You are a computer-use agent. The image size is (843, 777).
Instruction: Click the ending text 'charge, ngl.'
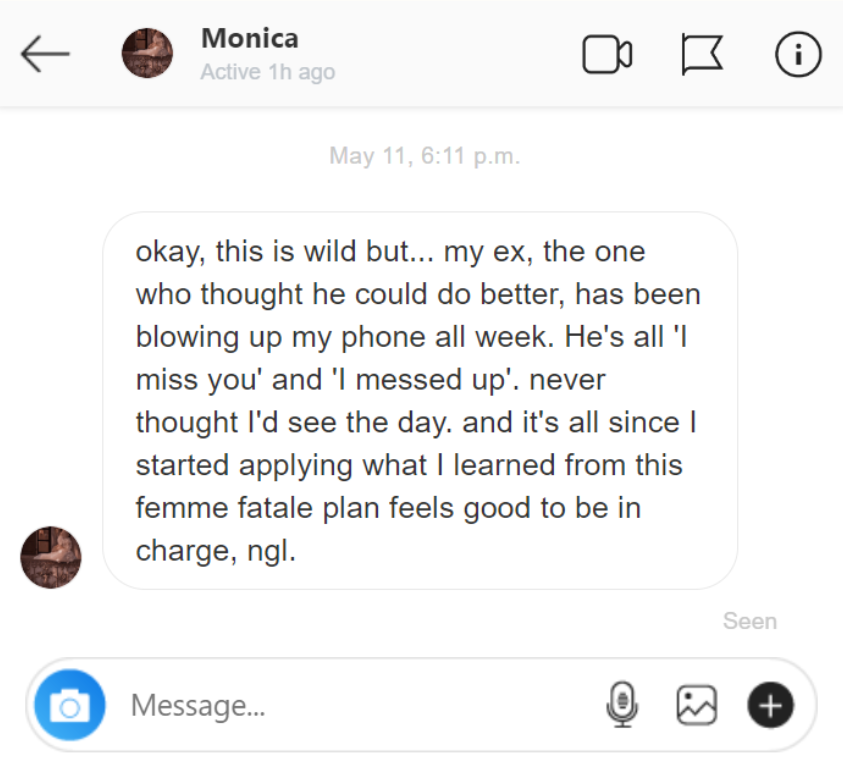(216, 551)
